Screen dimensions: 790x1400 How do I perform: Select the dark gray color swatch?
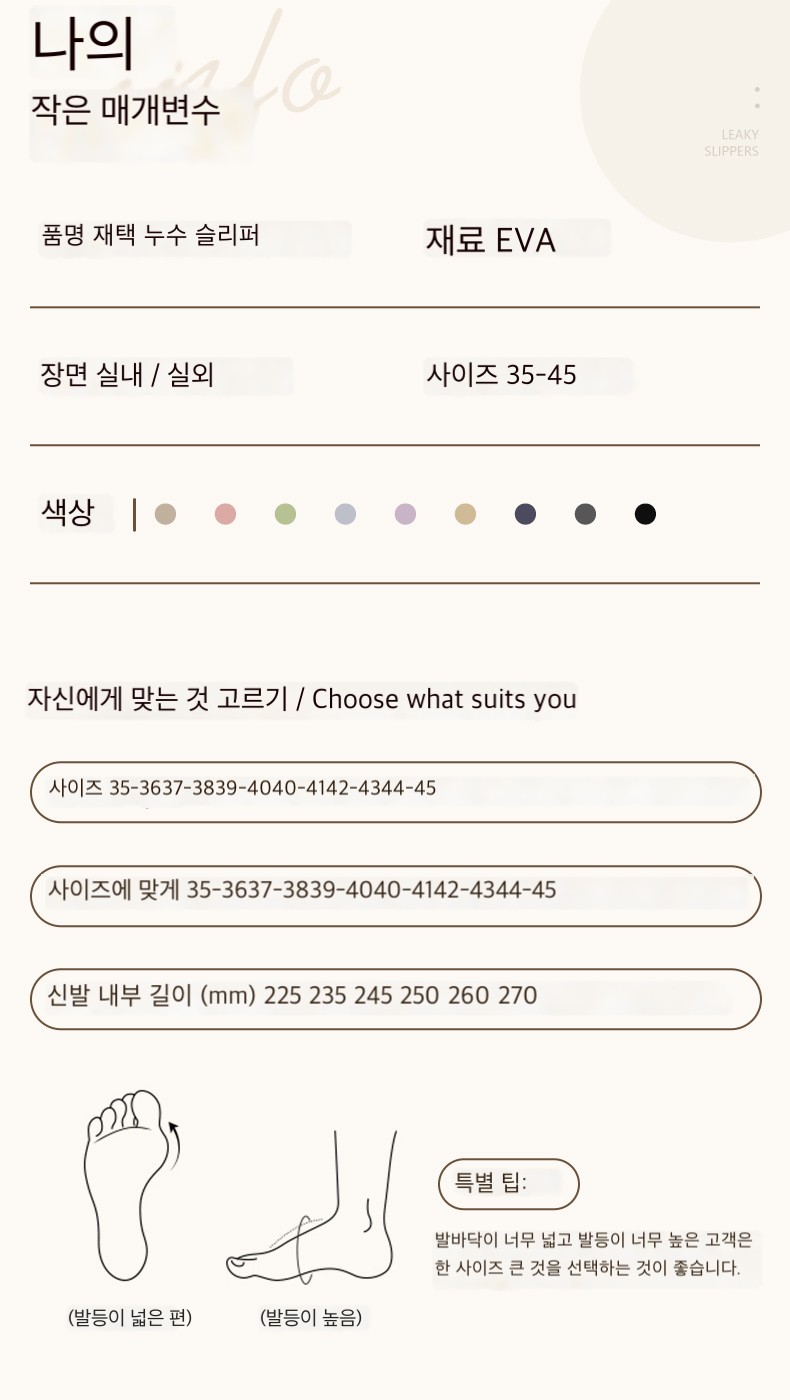[585, 514]
